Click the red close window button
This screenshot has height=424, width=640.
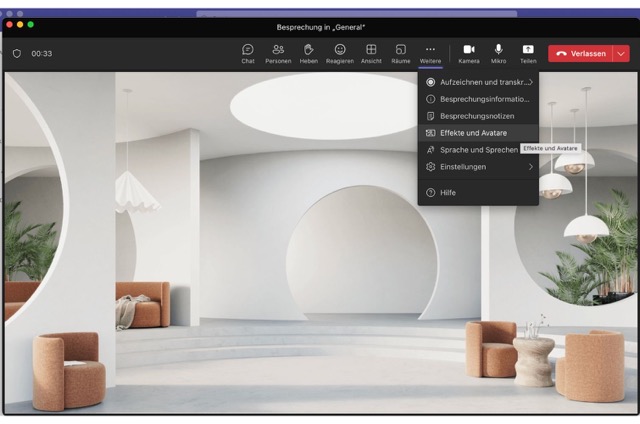point(9,24)
